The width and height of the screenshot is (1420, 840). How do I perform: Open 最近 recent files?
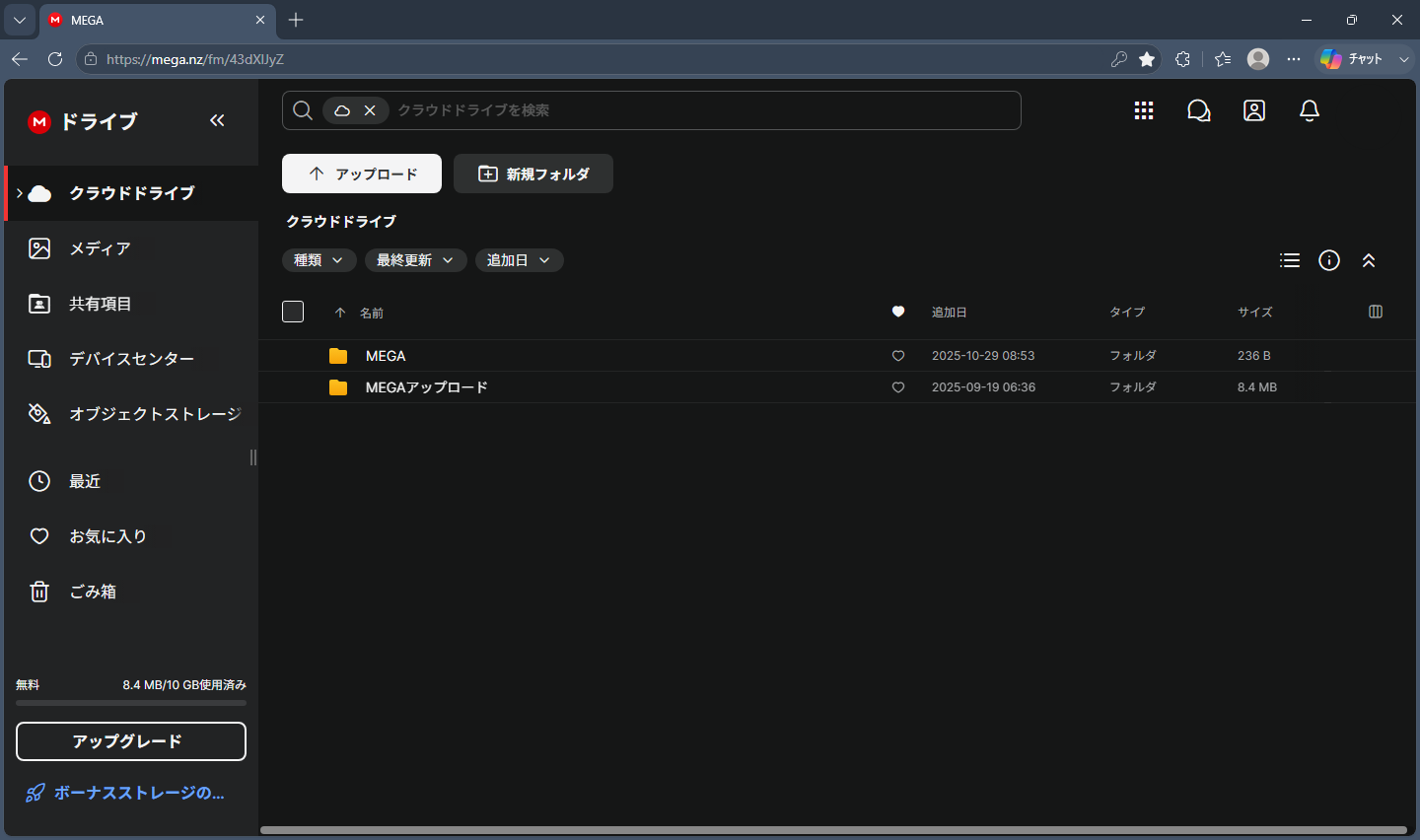tap(131, 481)
